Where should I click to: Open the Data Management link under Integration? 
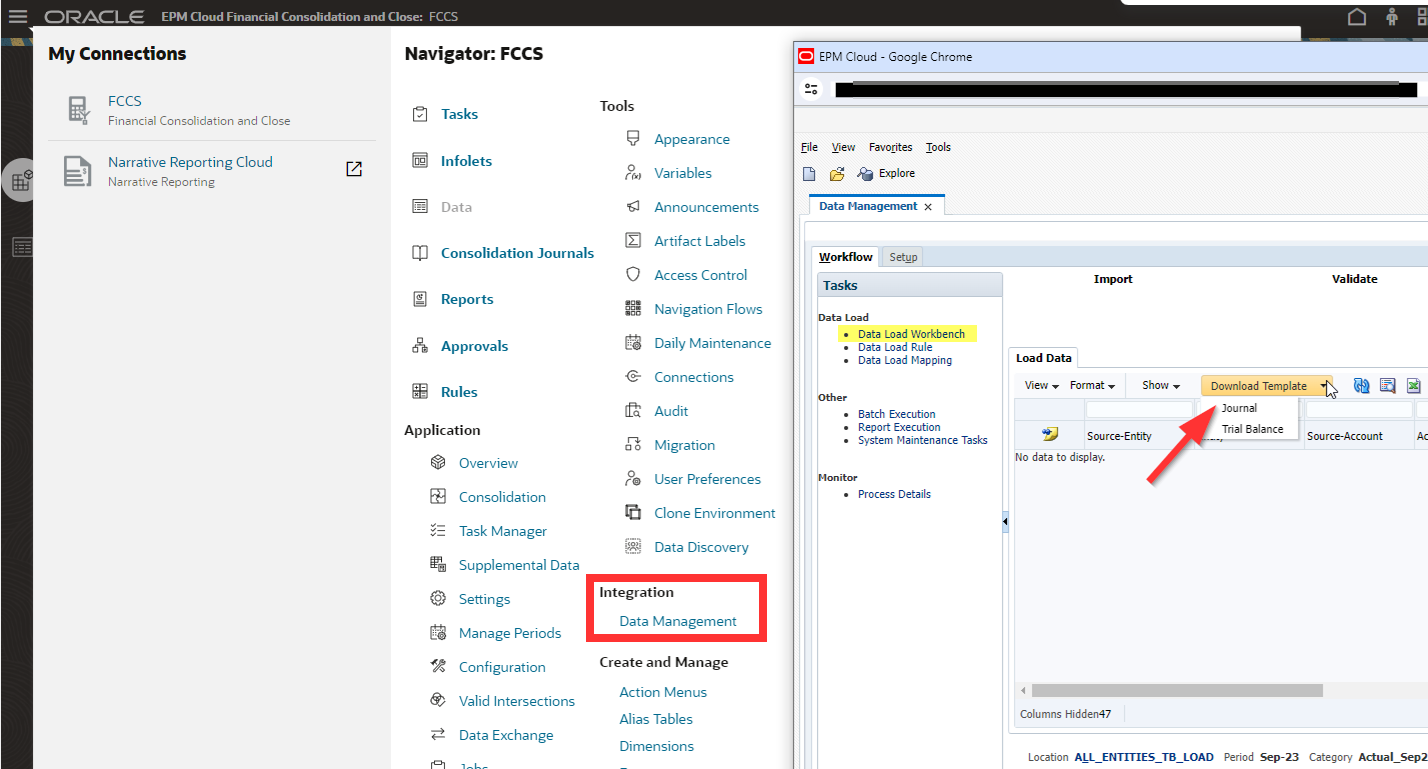click(678, 621)
